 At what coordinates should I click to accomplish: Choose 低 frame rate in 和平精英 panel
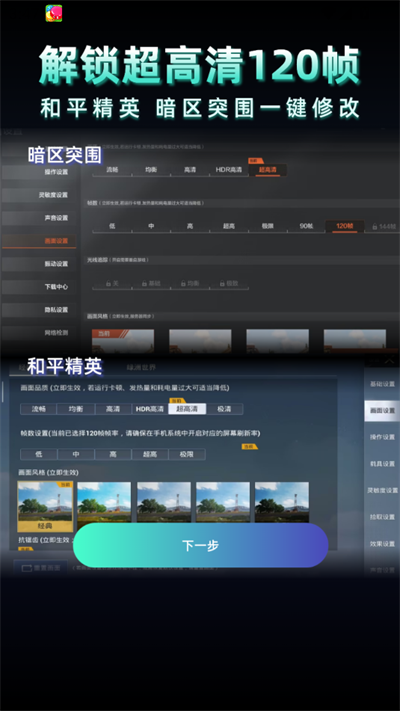click(39, 454)
